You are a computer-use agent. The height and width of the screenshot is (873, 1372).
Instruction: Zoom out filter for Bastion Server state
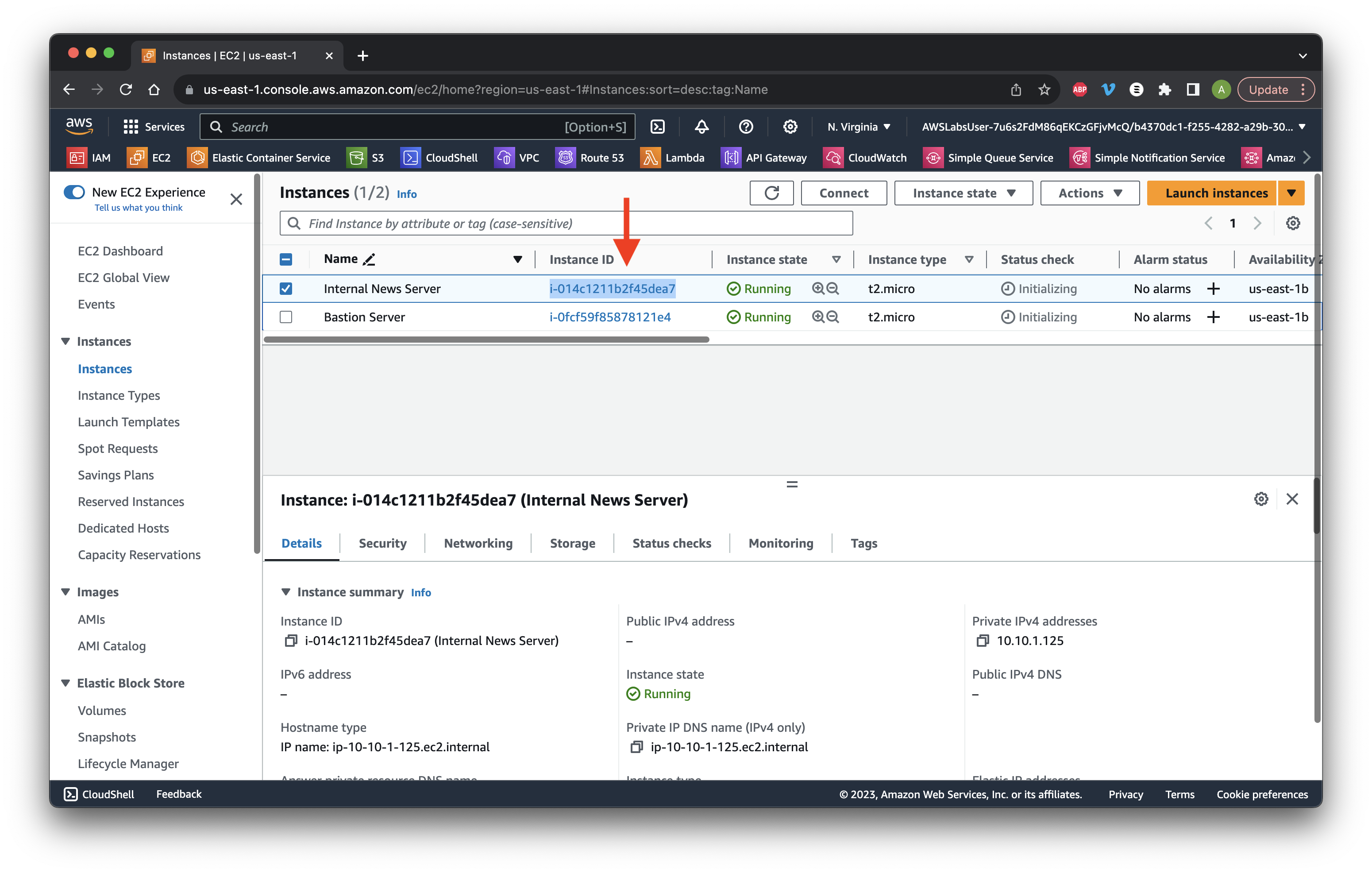click(832, 317)
